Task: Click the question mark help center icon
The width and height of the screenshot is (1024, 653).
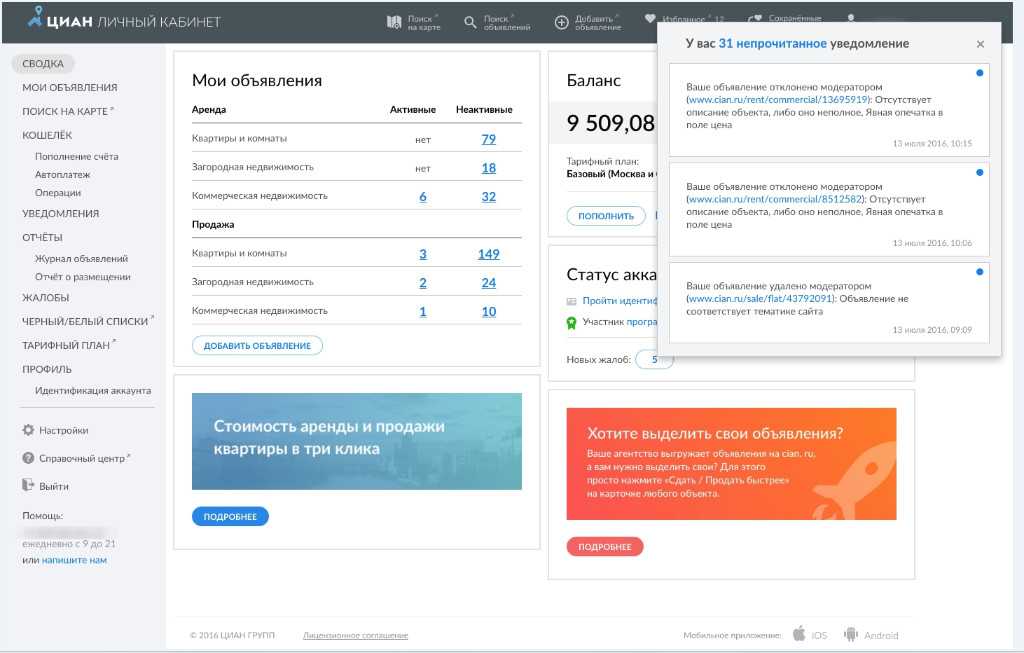Action: click(28, 458)
